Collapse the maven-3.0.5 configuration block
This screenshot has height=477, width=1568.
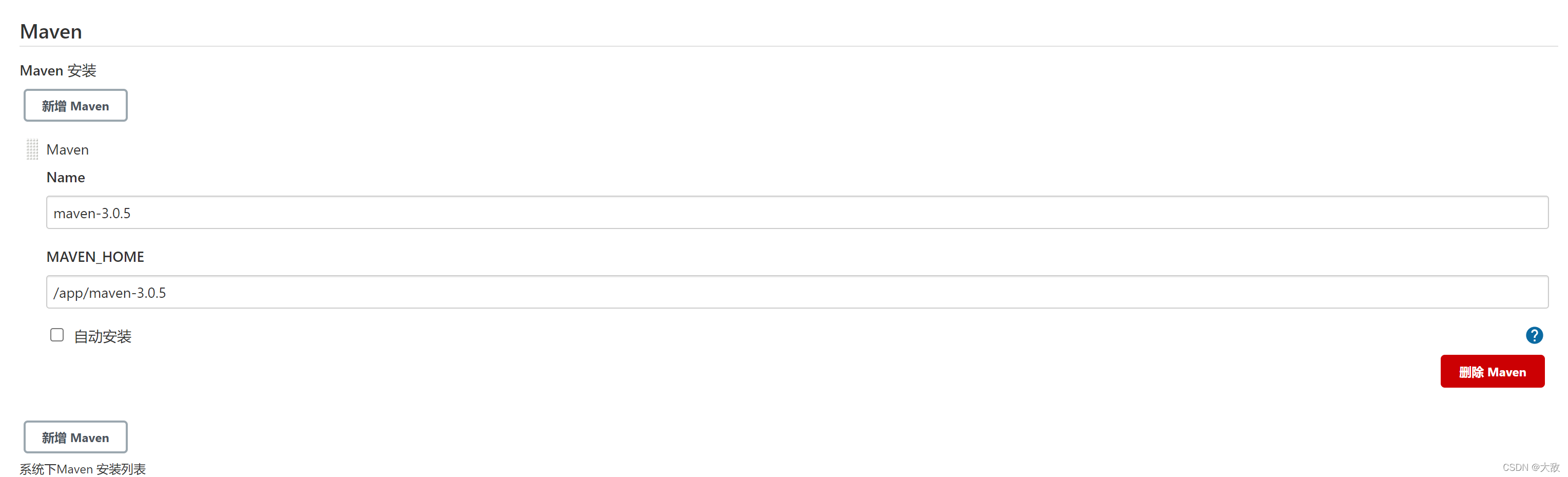(x=67, y=149)
